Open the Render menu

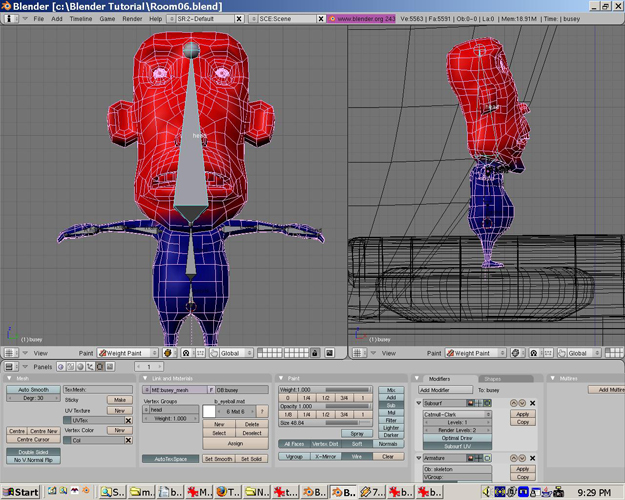click(132, 19)
